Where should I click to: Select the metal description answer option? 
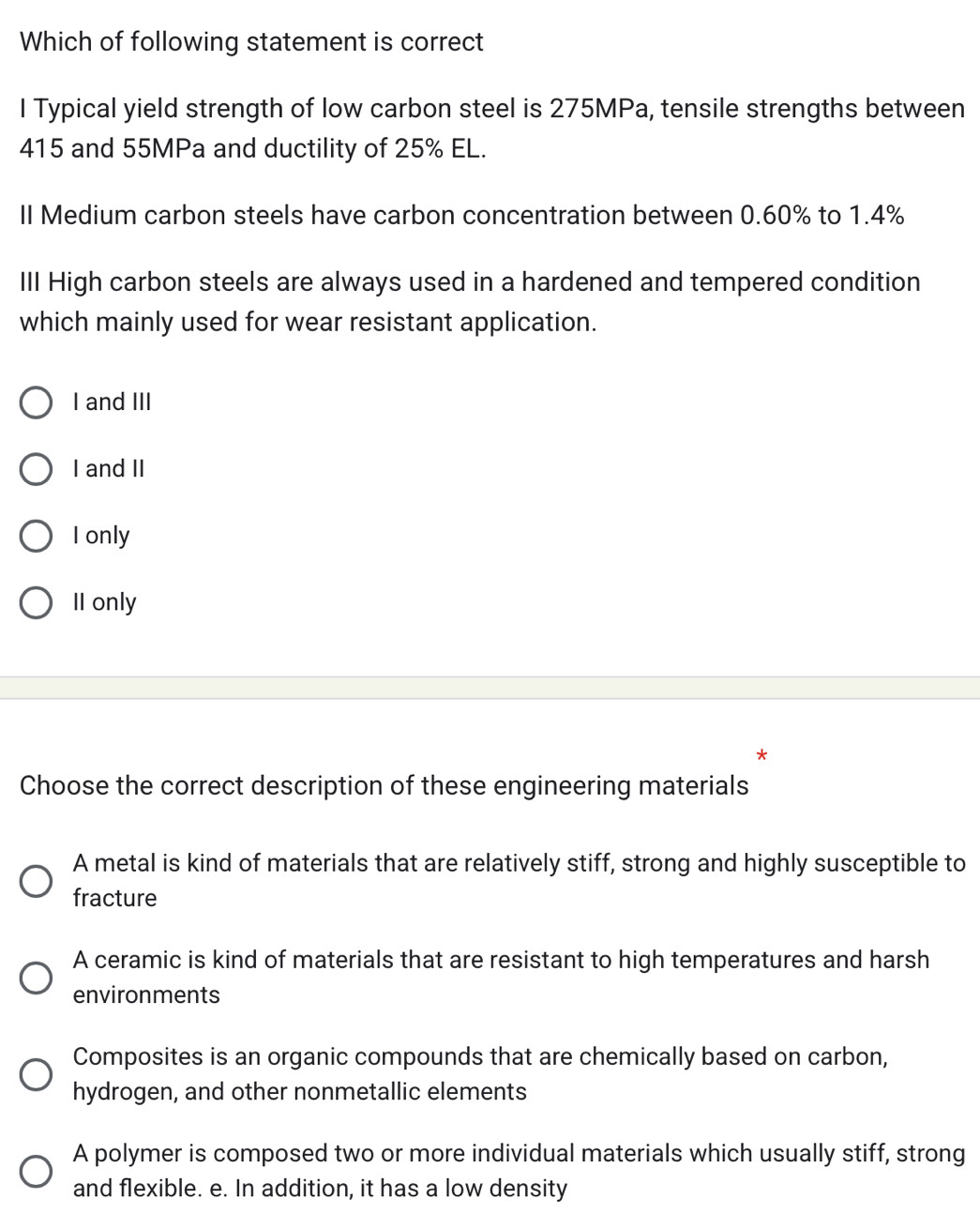[x=36, y=880]
